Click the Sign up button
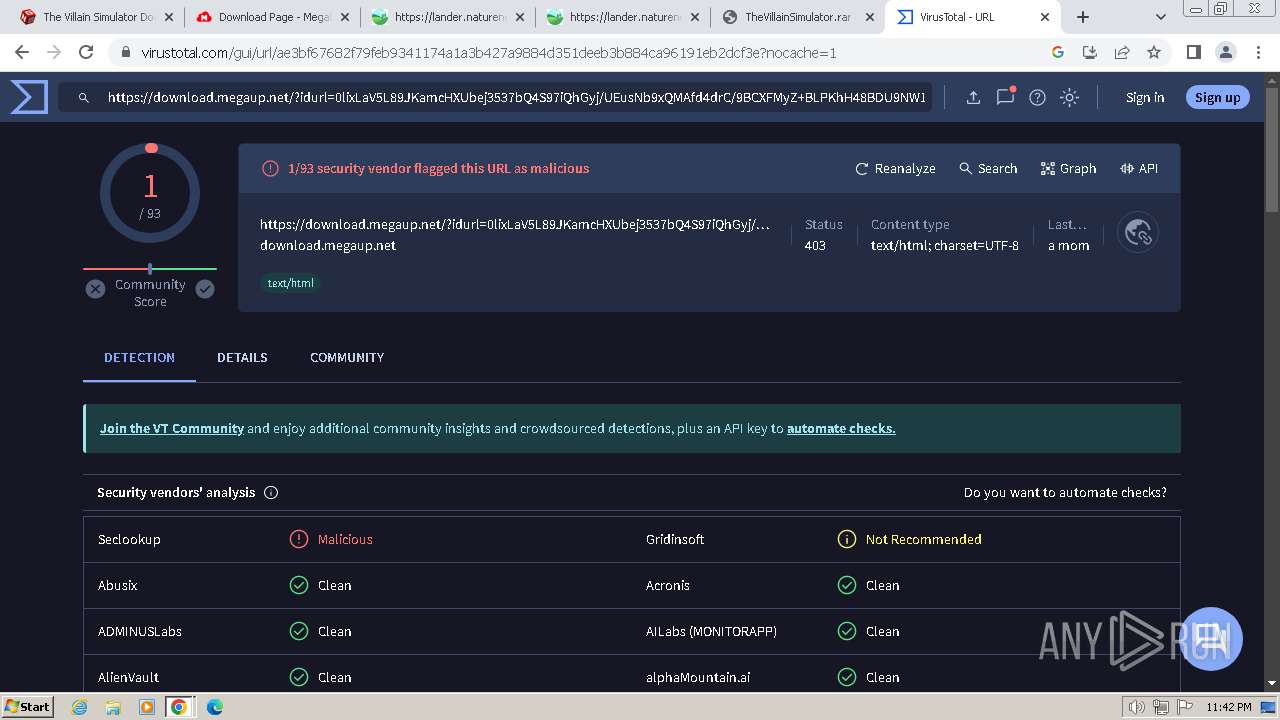The image size is (1280, 720). click(1217, 97)
